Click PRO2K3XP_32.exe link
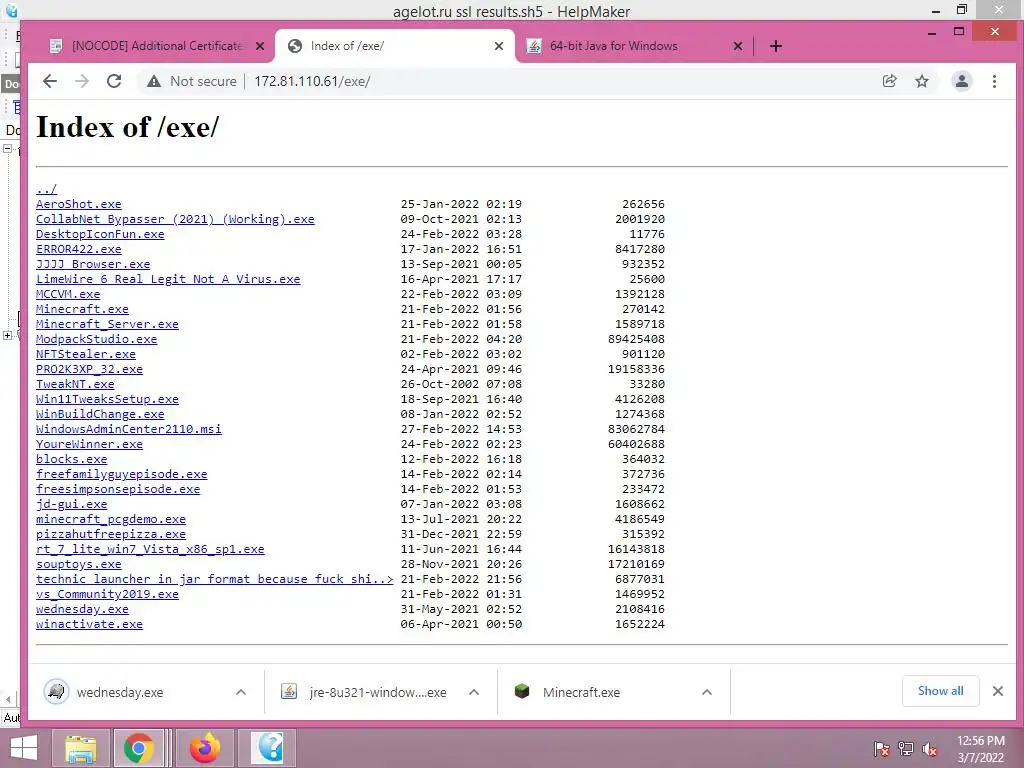 89,370
